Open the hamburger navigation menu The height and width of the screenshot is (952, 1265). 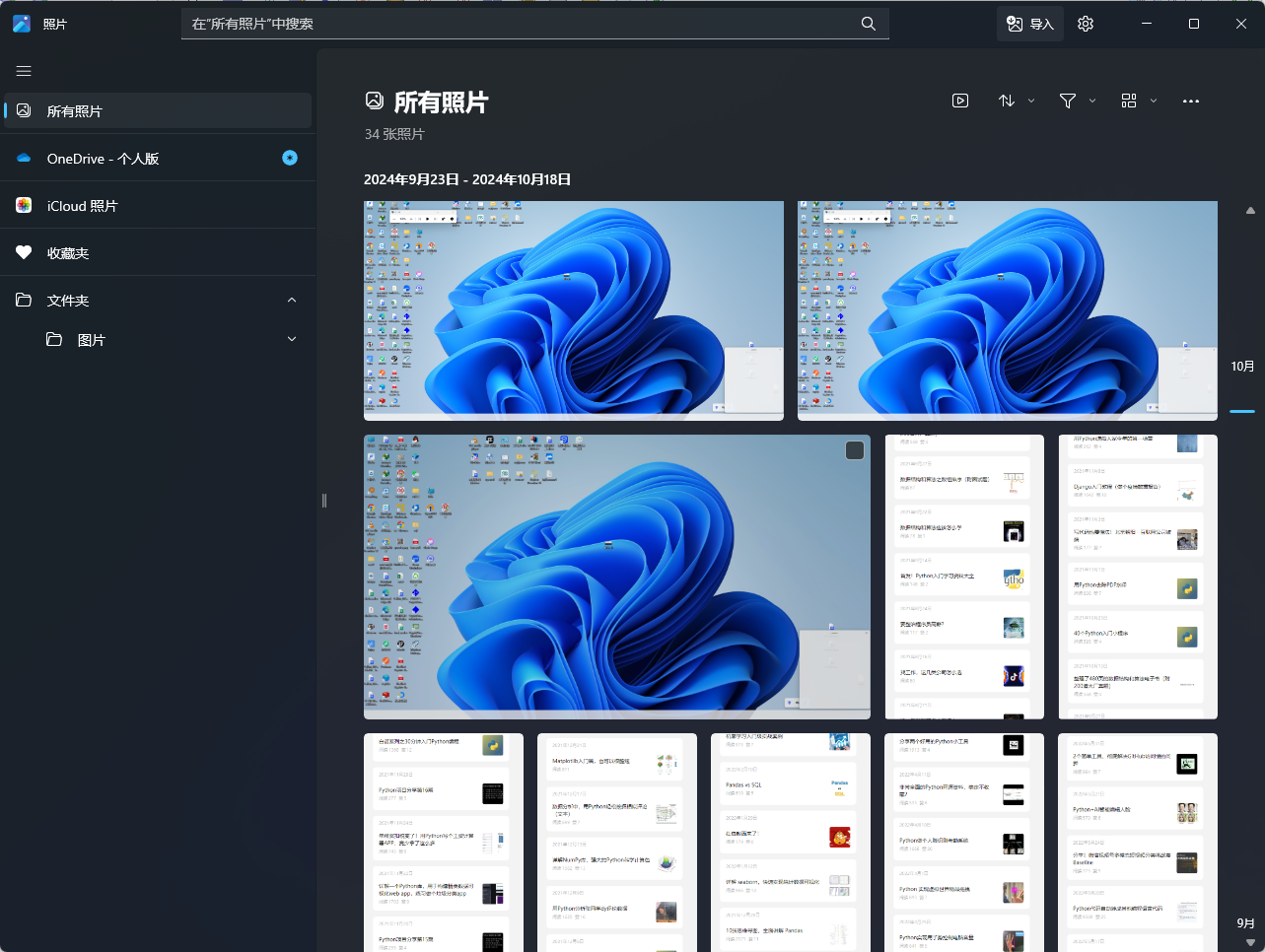coord(24,71)
